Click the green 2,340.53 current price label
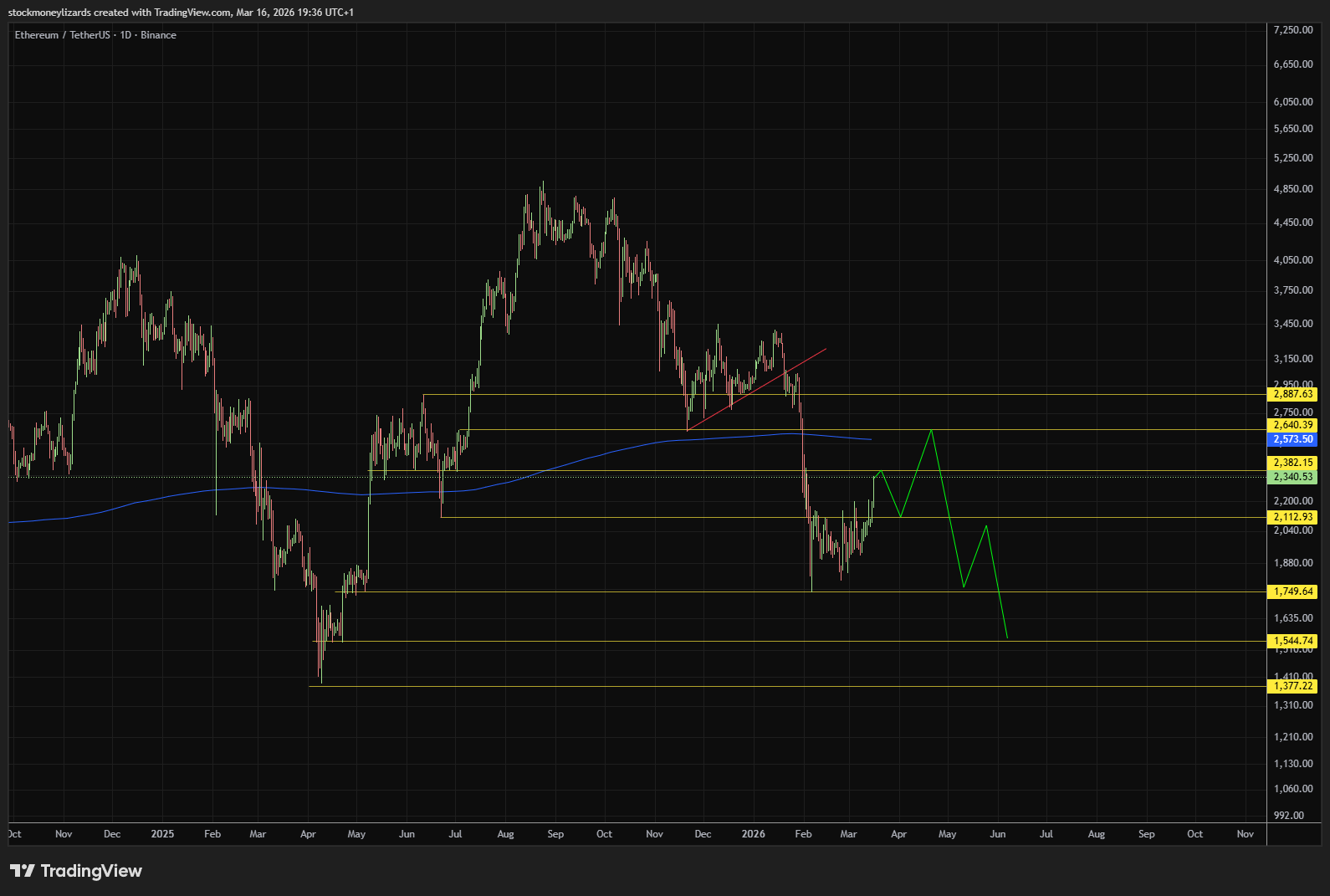 (x=1292, y=477)
